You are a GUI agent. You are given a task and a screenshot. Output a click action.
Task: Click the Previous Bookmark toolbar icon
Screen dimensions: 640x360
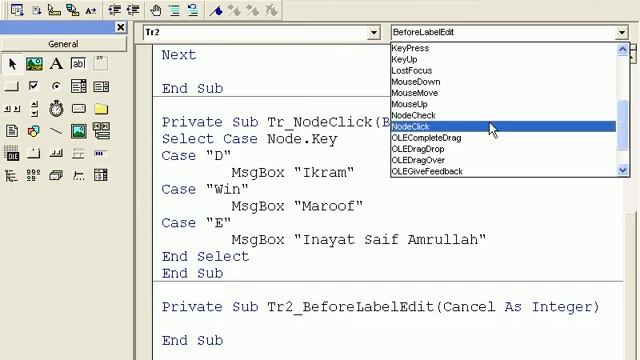pos(253,10)
